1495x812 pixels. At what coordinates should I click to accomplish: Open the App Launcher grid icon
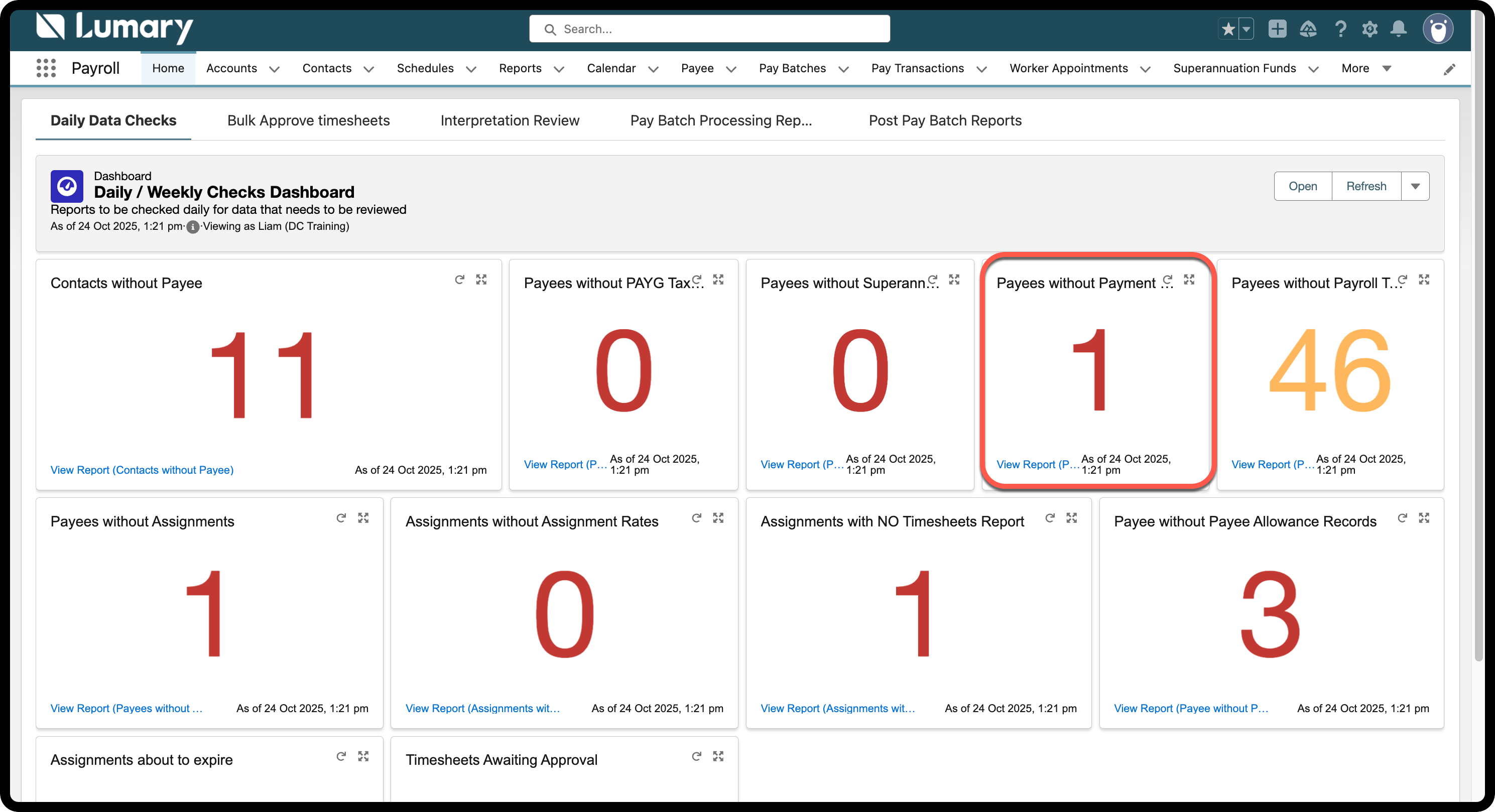click(46, 68)
